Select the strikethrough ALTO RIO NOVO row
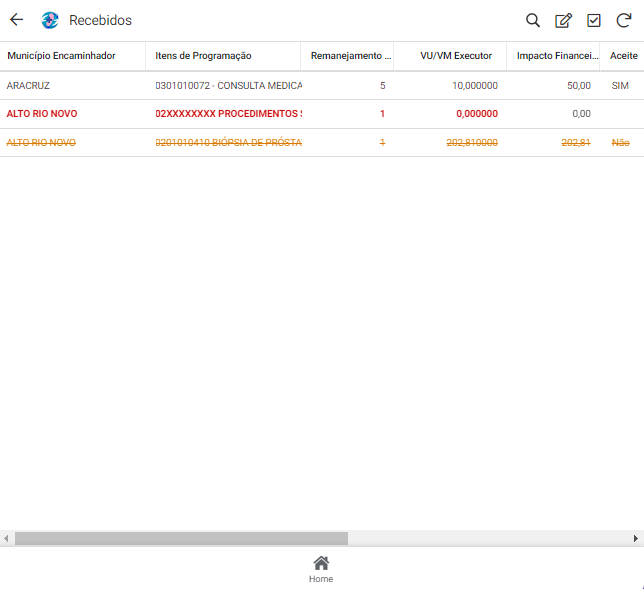 pyautogui.click(x=42, y=143)
